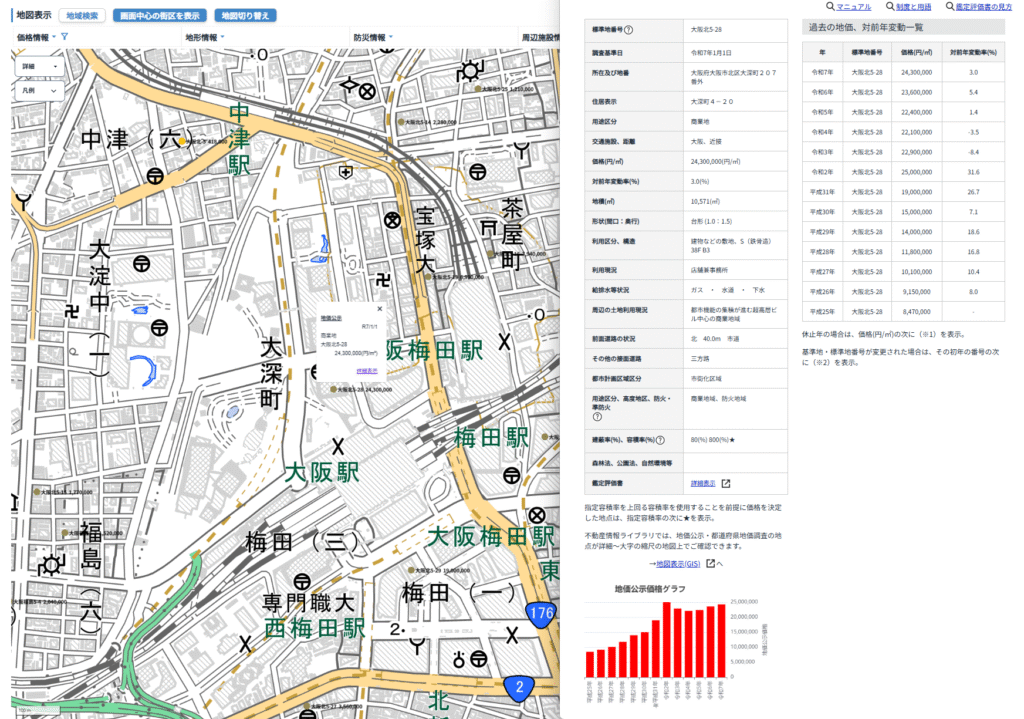Click the blue route 176 shield marker
1024x719 pixels.
tap(541, 613)
